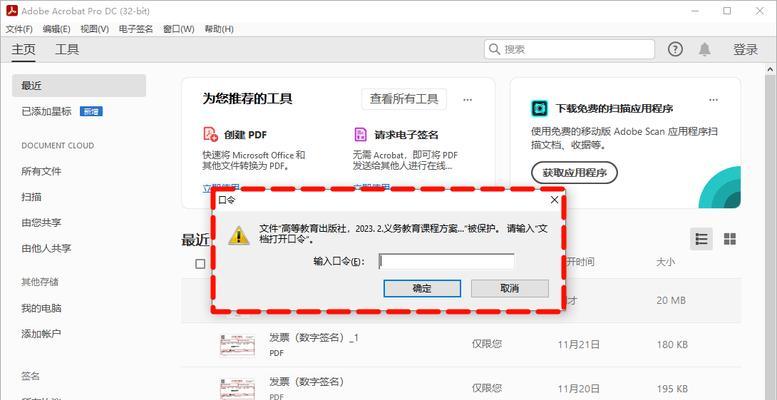Click the 195 KB size cell
The height and width of the screenshot is (400, 777).
click(x=672, y=388)
